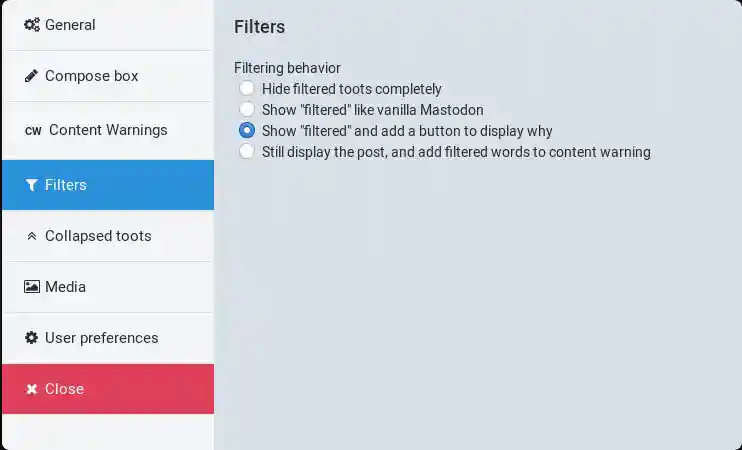The height and width of the screenshot is (450, 742).
Task: Click the Close X icon
Action: pyautogui.click(x=32, y=389)
